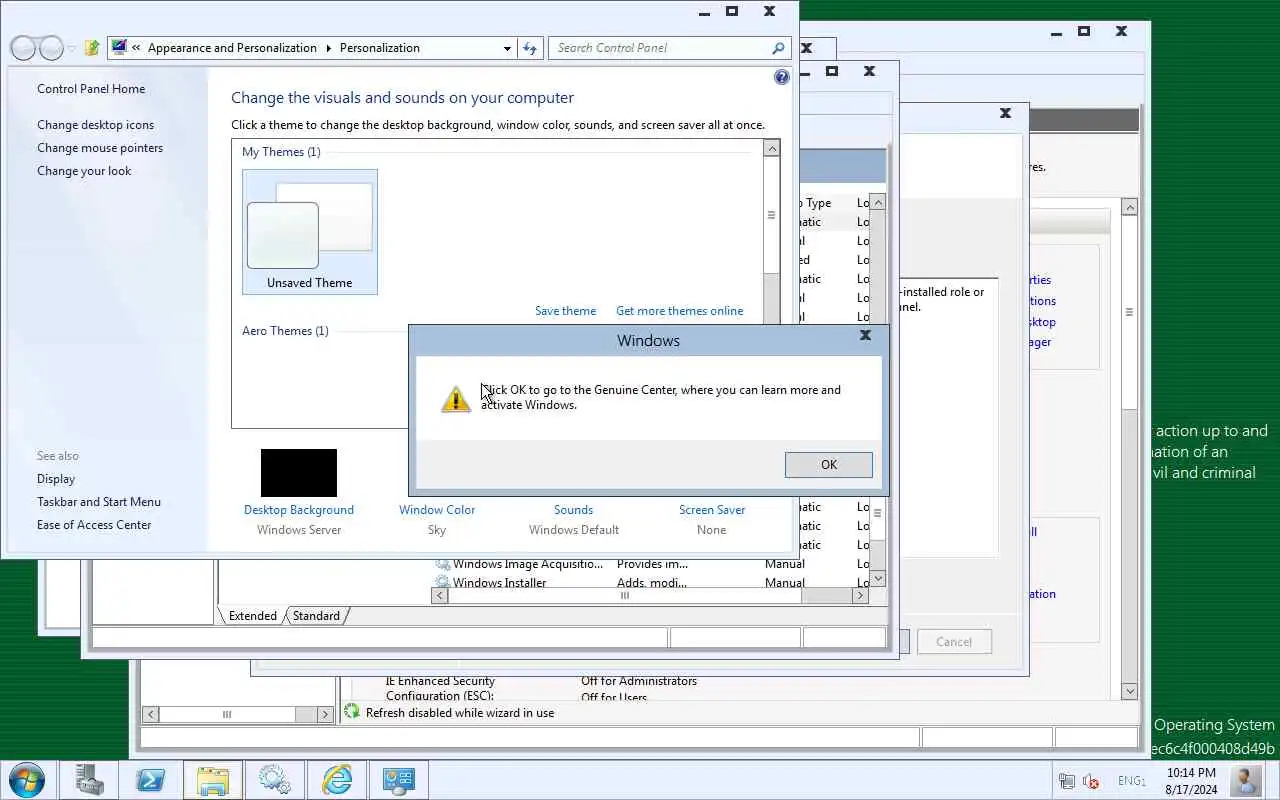1280x800 pixels.
Task: Launch Server Manager from taskbar
Action: pos(89,779)
